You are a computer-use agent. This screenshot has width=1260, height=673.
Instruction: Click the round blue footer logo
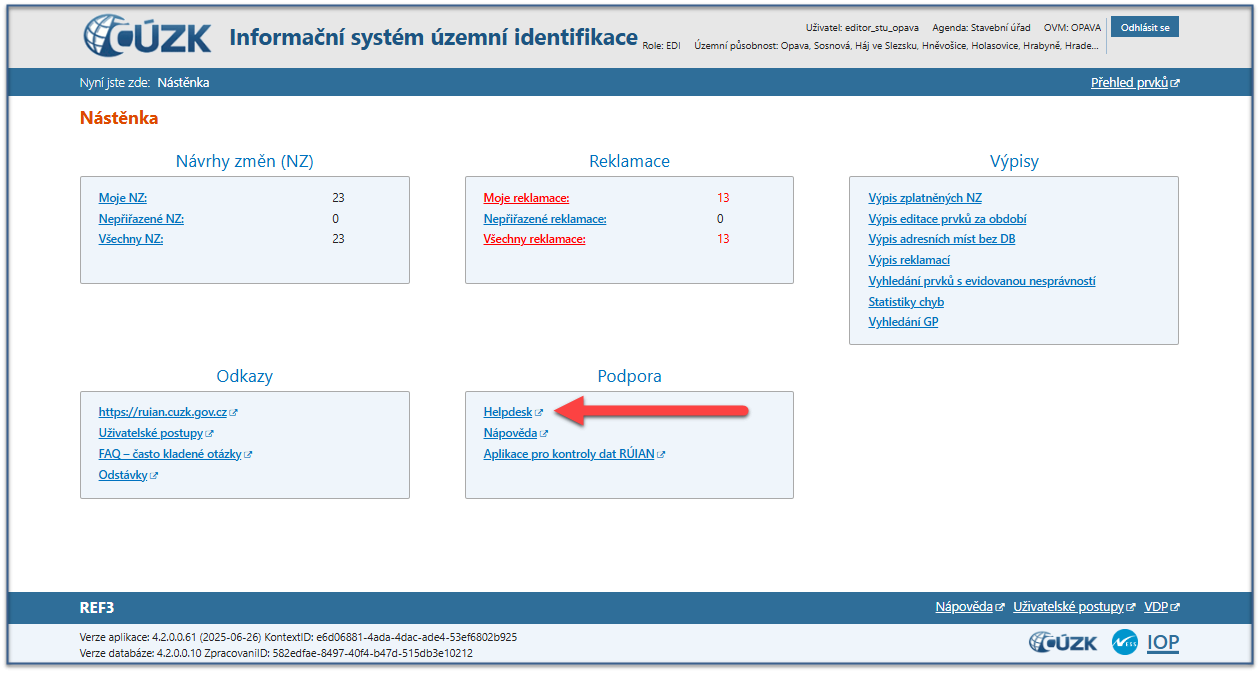point(1125,642)
